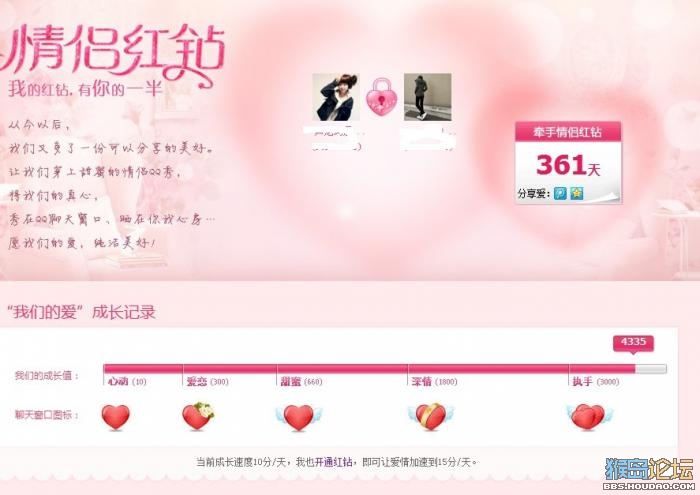Viewport: 700px width, 495px height.
Task: Open the girl's profile avatar thumbnail
Action: (336, 97)
